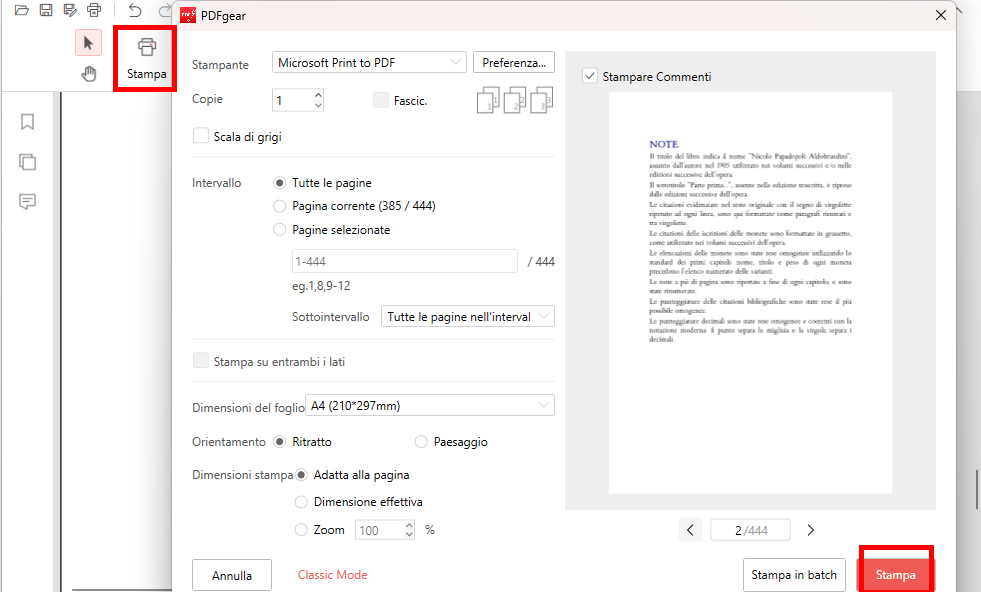Open the bookmarks panel in the left sidebar
Viewport: 981px width, 592px height.
pyautogui.click(x=27, y=121)
